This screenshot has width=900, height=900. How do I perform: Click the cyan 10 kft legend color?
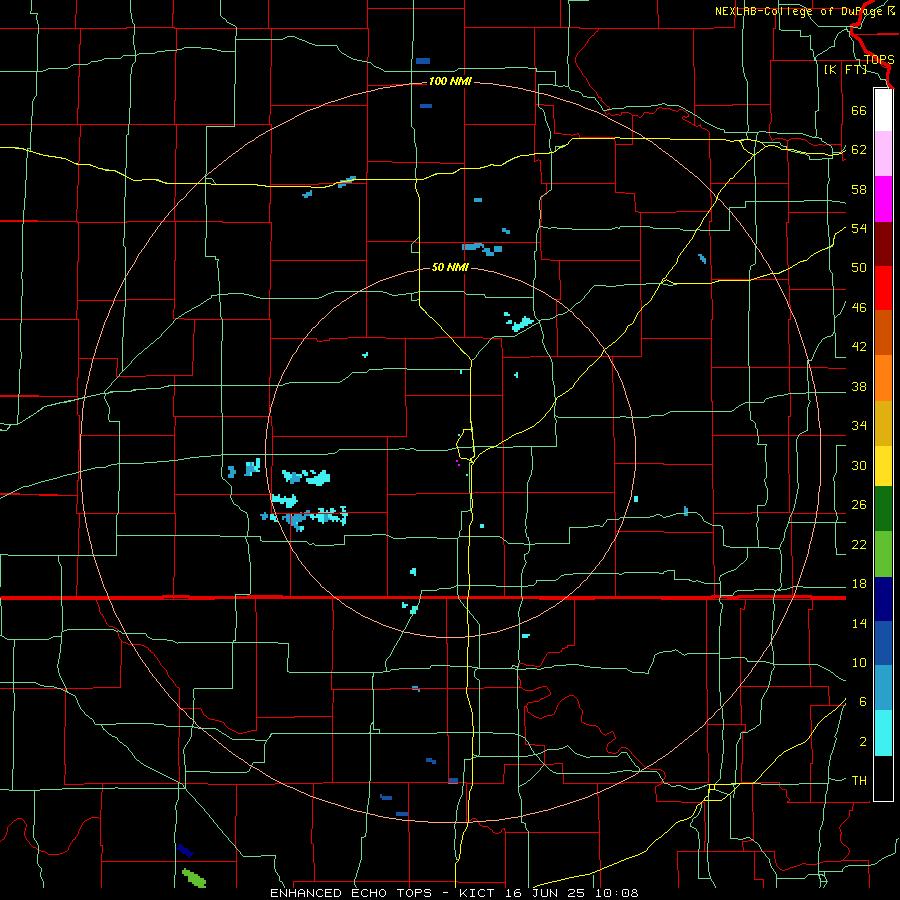883,733
